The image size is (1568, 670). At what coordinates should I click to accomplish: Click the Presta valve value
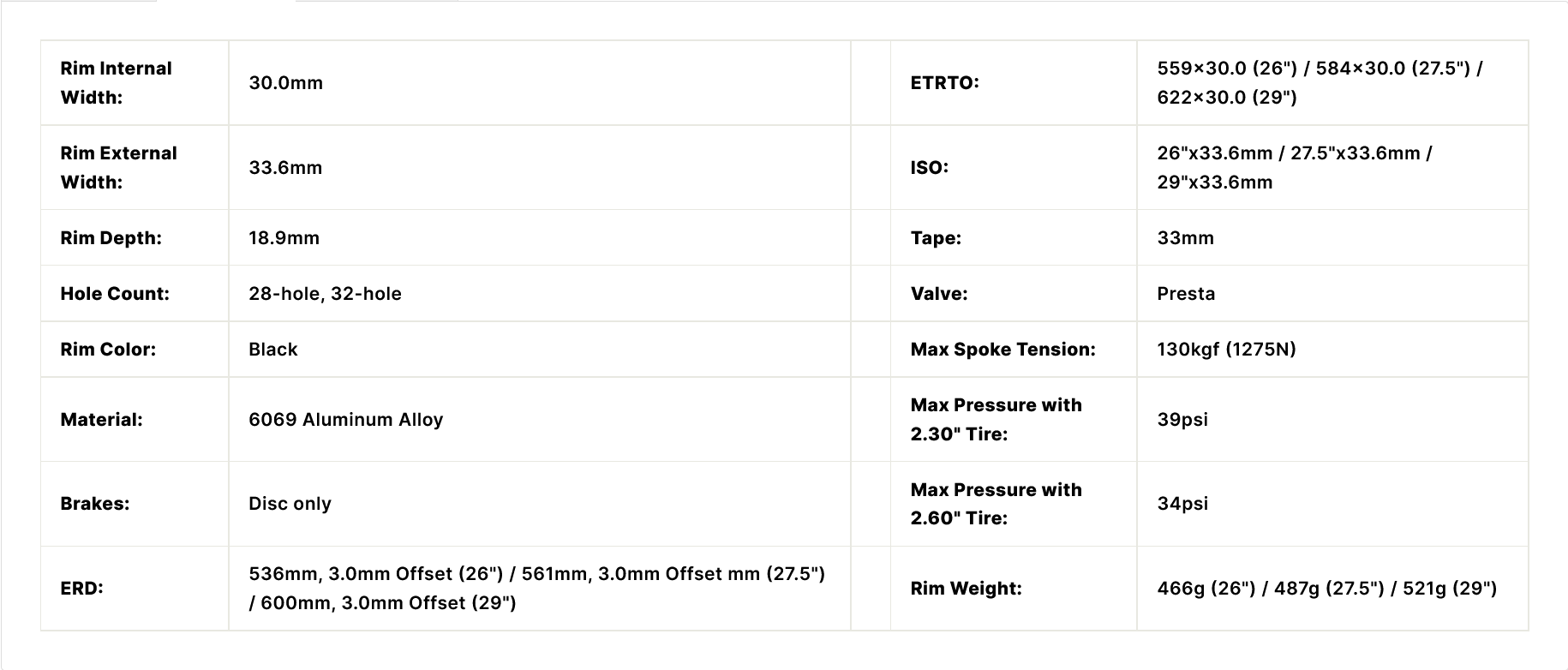click(x=1186, y=294)
